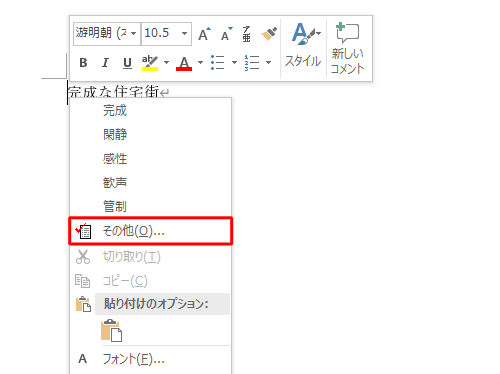Select the format painter brush
This screenshot has height=374, width=500.
coord(269,34)
